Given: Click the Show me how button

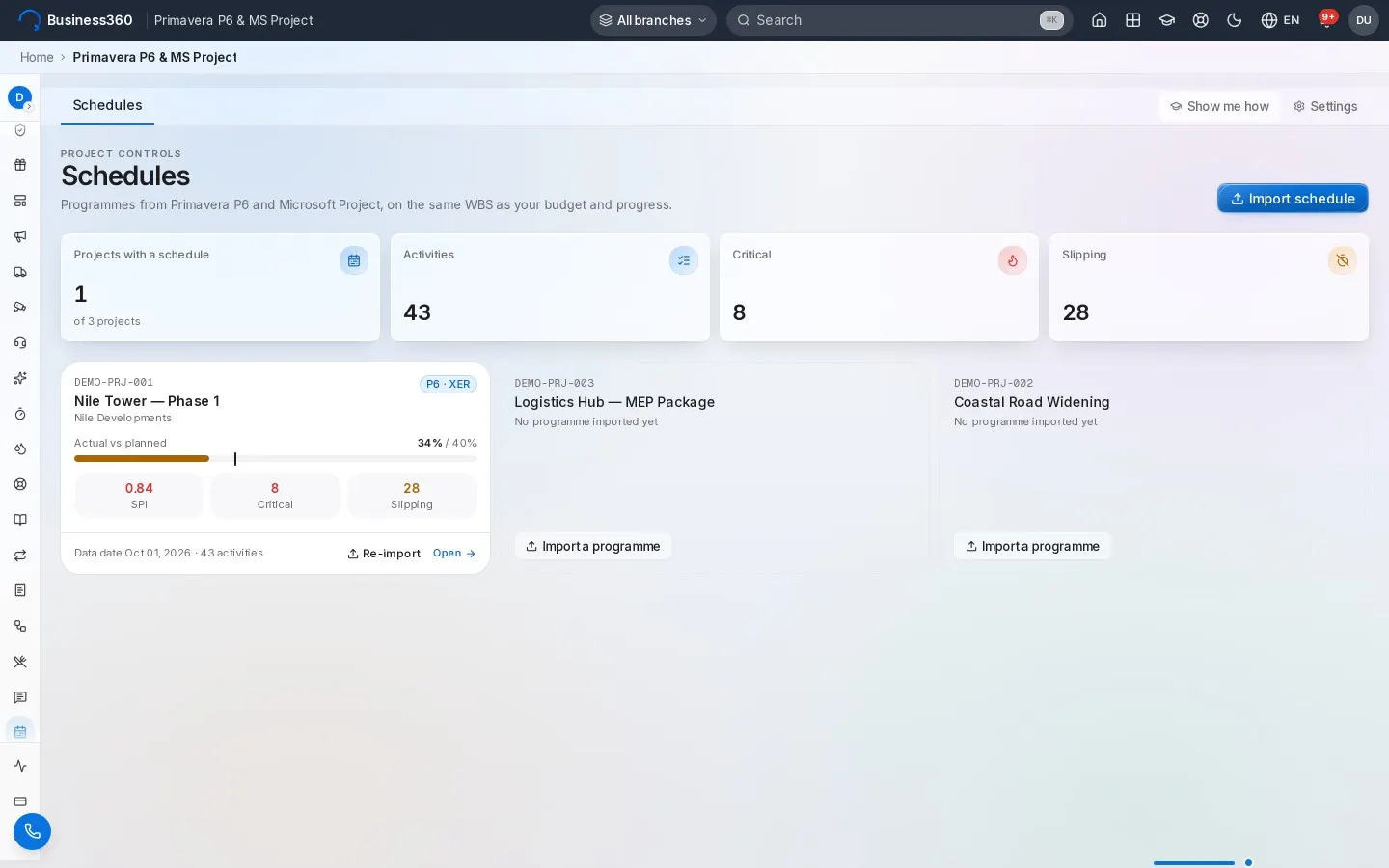Looking at the screenshot, I should pyautogui.click(x=1219, y=106).
